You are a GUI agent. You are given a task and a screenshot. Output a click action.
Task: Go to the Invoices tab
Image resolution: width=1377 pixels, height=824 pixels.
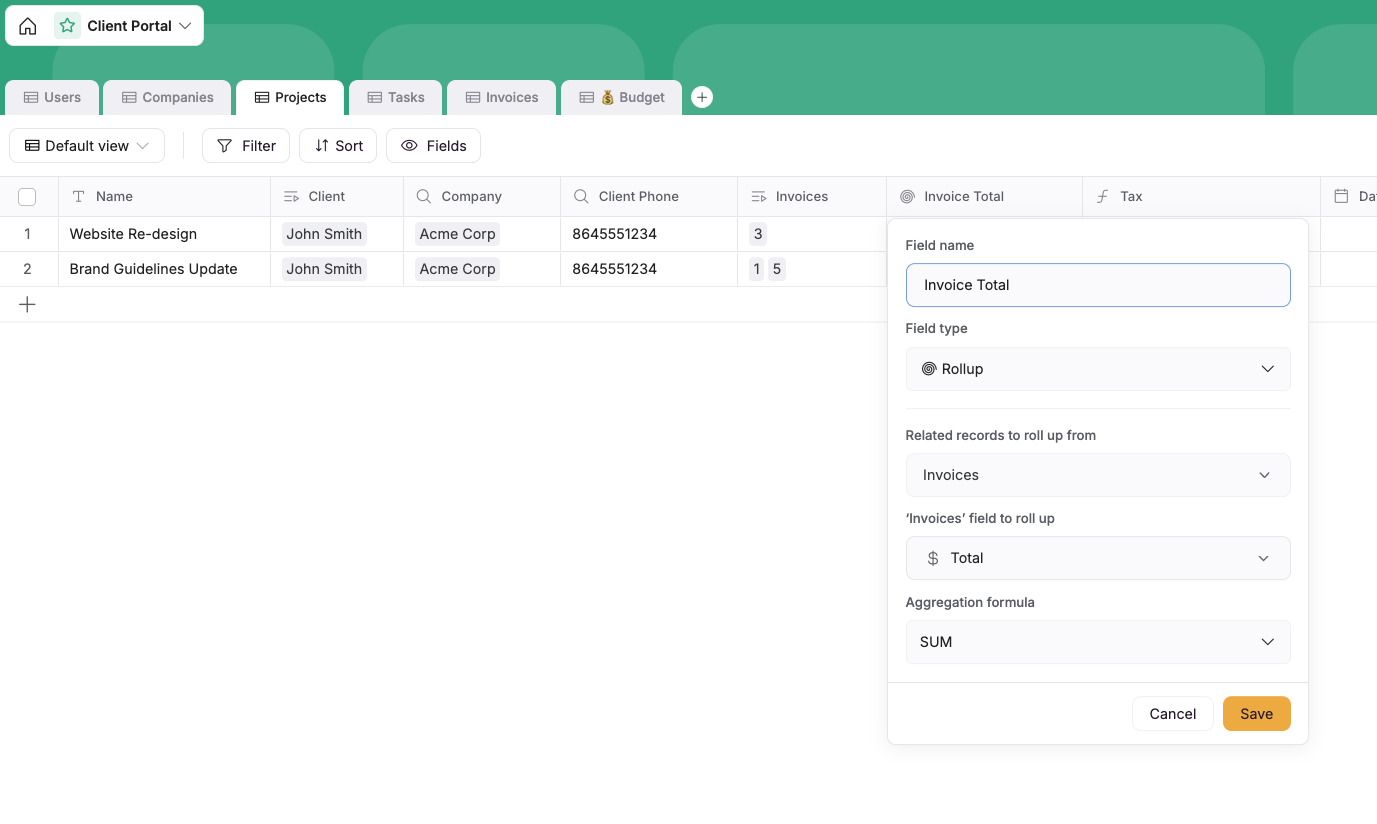[x=501, y=97]
